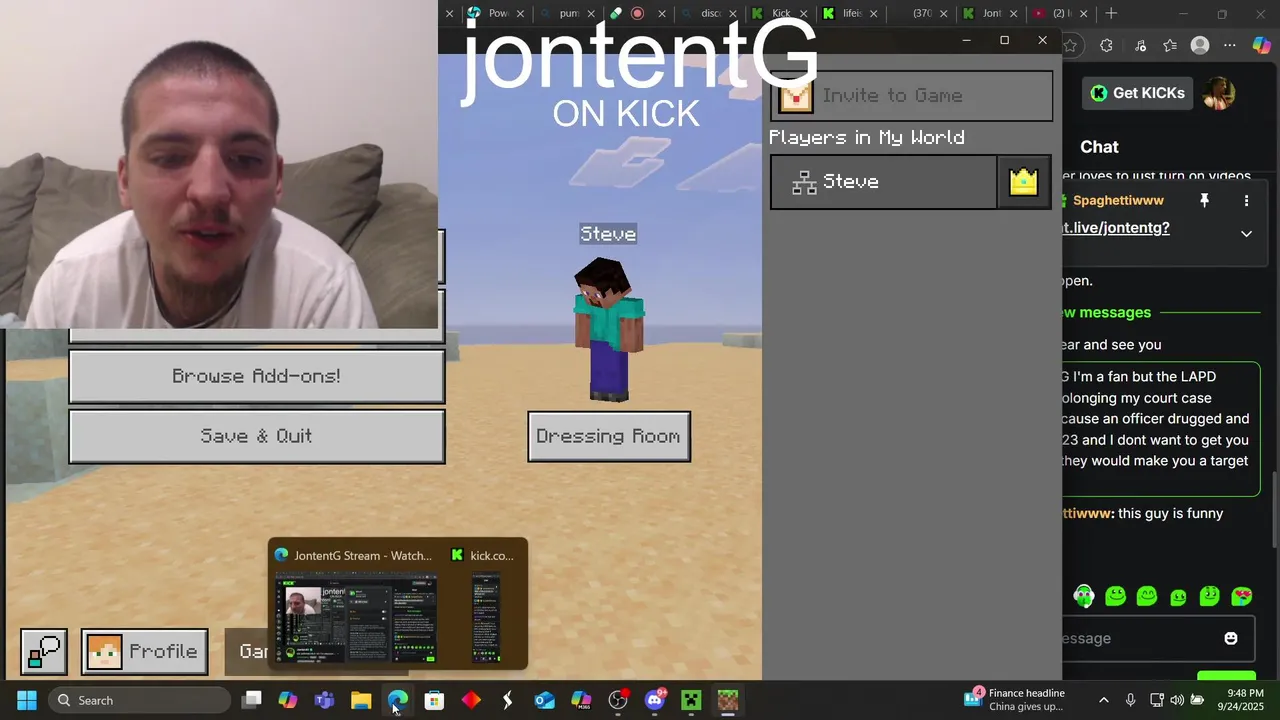Click the Creeper-face Minecraft taskbar icon

pos(691,700)
